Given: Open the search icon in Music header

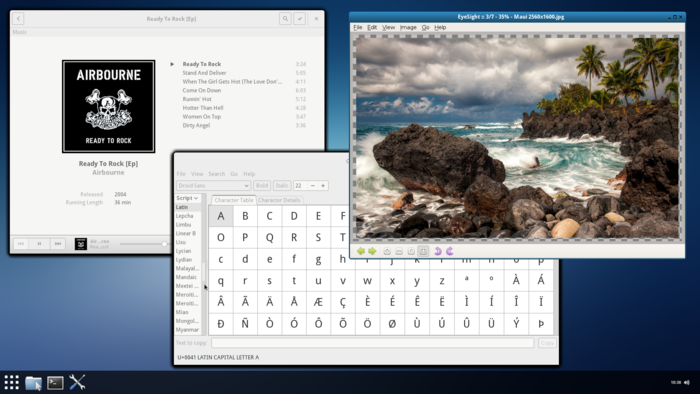Looking at the screenshot, I should (x=285, y=19).
